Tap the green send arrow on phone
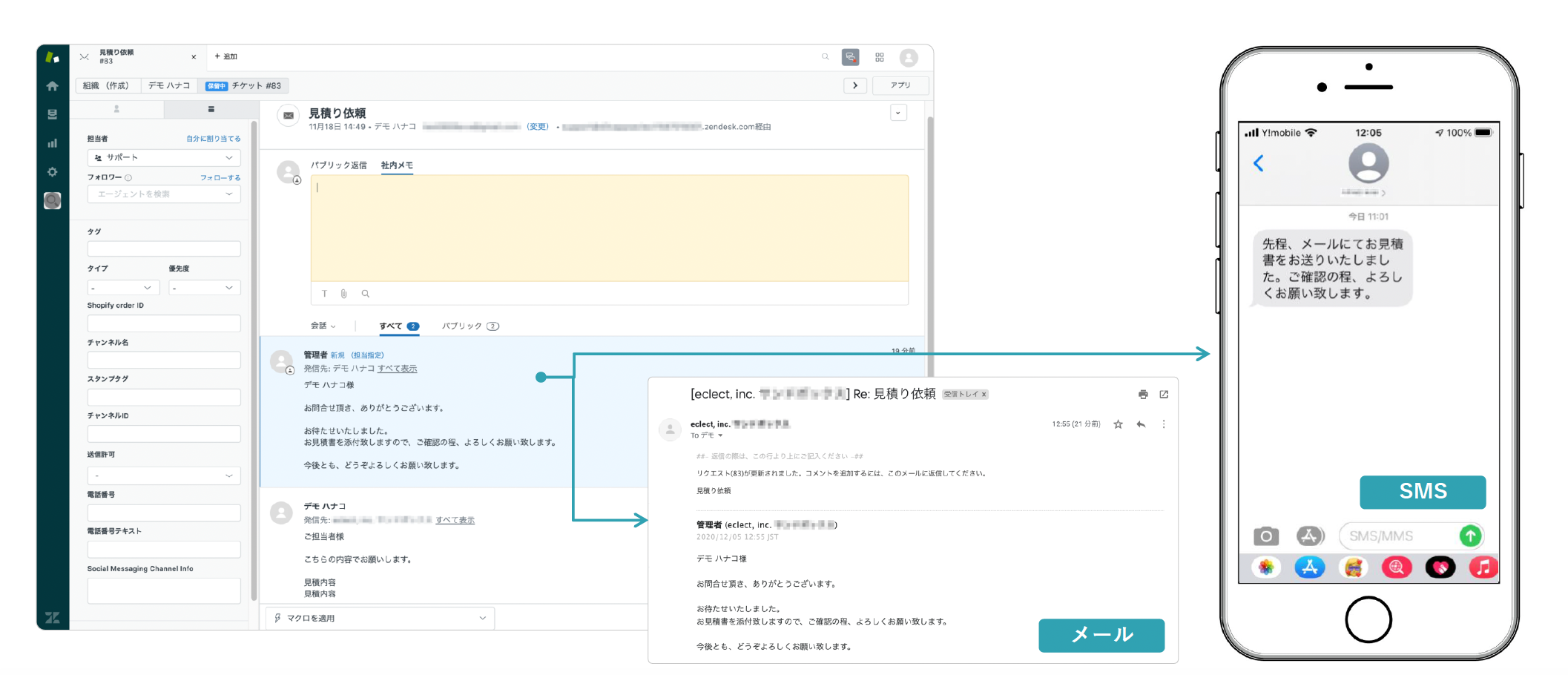The width and height of the screenshot is (1568, 675). 1470,536
